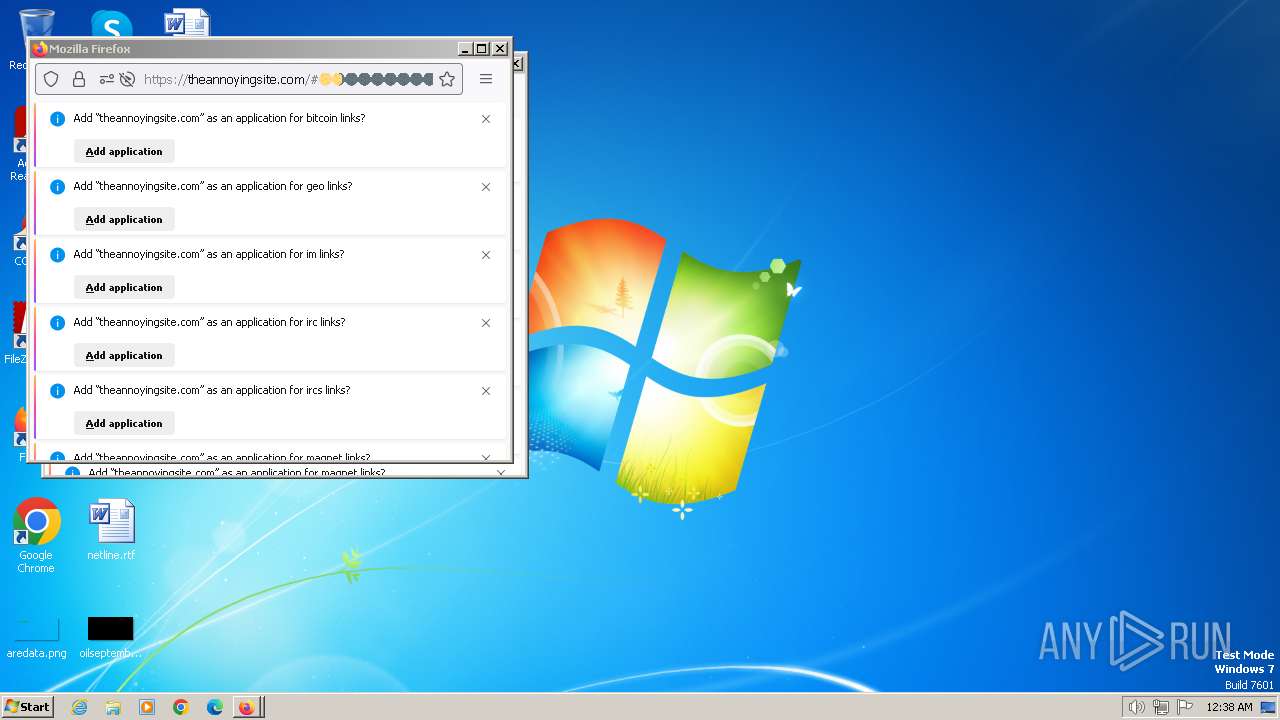
Task: Open the Action Center flag tray icon
Action: (1185, 707)
